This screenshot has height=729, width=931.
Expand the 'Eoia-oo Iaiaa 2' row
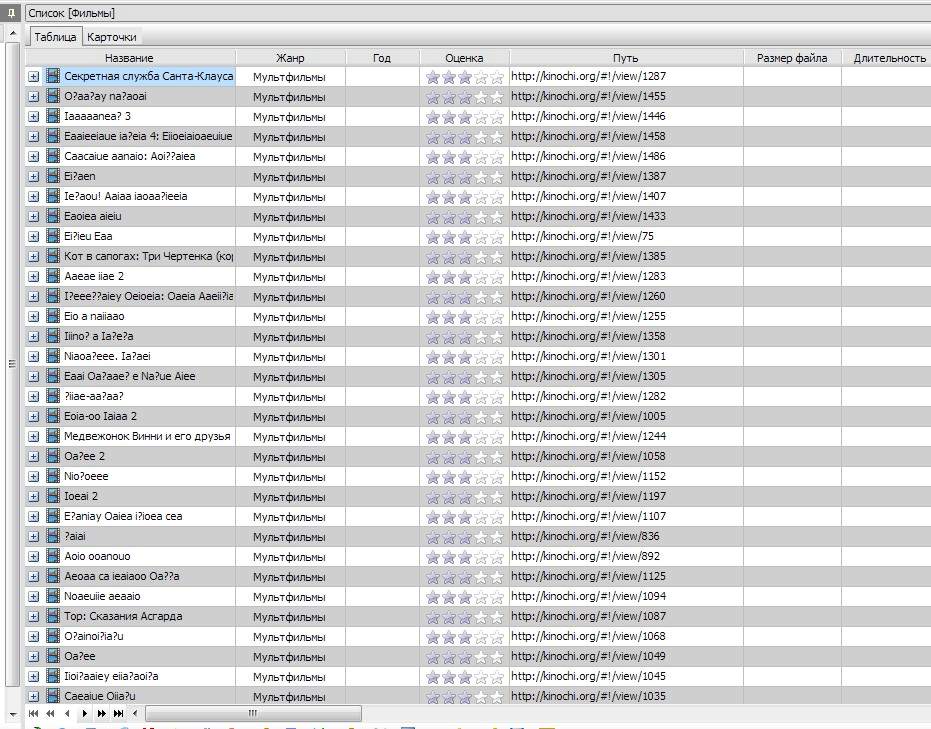pyautogui.click(x=34, y=417)
